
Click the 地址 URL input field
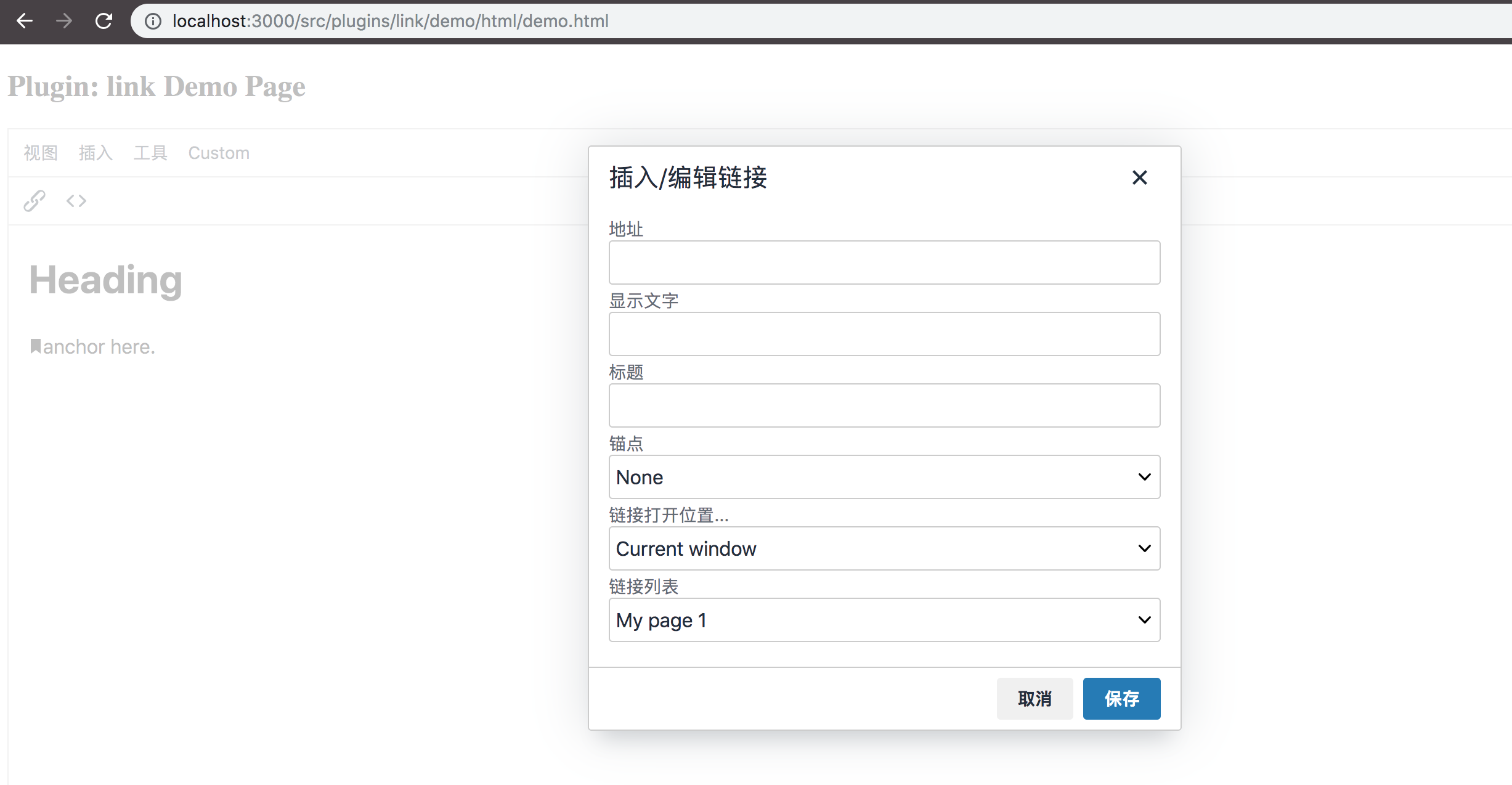(x=884, y=262)
